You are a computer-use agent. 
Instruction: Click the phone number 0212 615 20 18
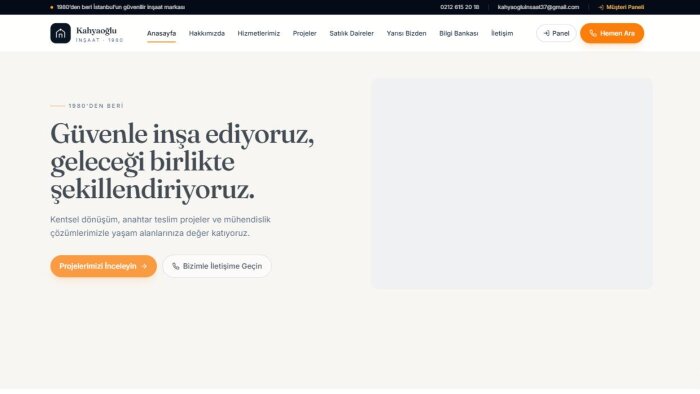[x=459, y=7]
